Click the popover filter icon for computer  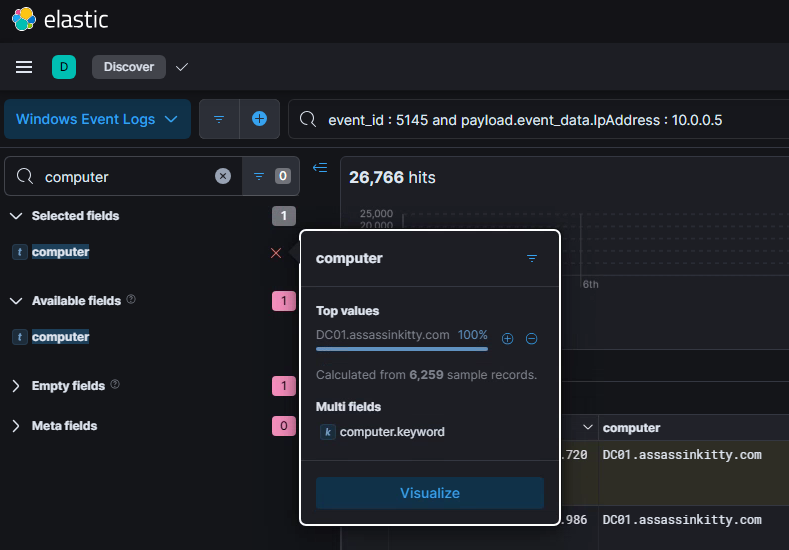click(x=532, y=258)
